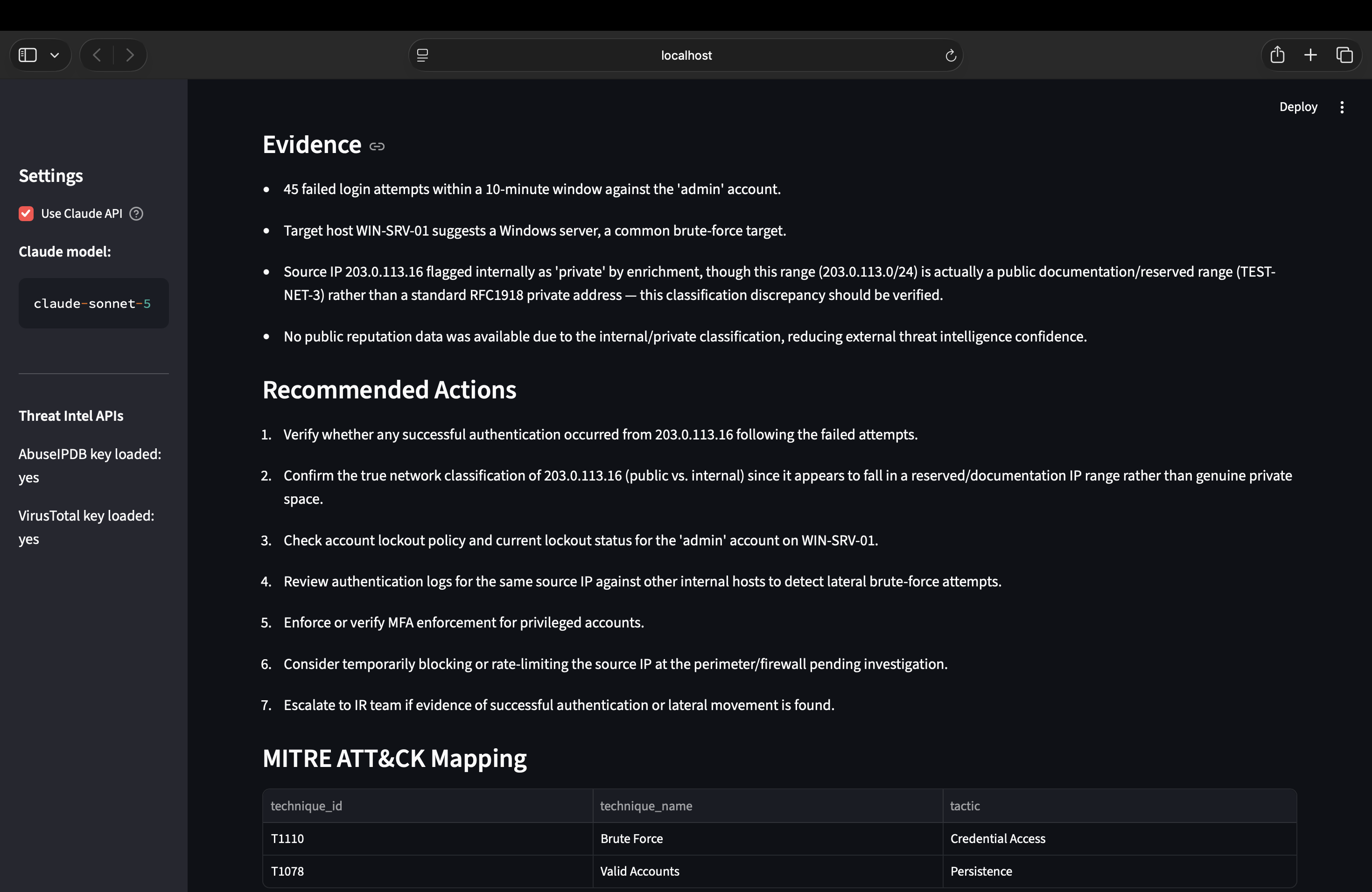
Task: Go back with the browser back arrow
Action: coord(97,56)
